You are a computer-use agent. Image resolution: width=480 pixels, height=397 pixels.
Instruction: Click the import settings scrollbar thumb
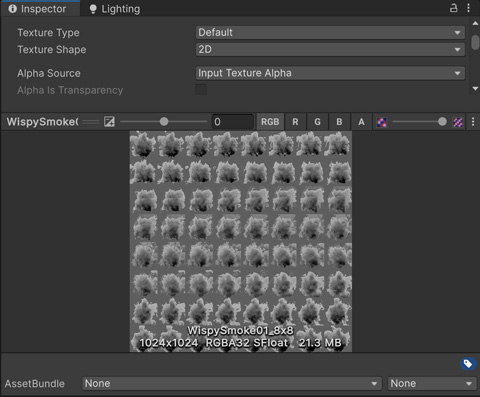point(475,42)
